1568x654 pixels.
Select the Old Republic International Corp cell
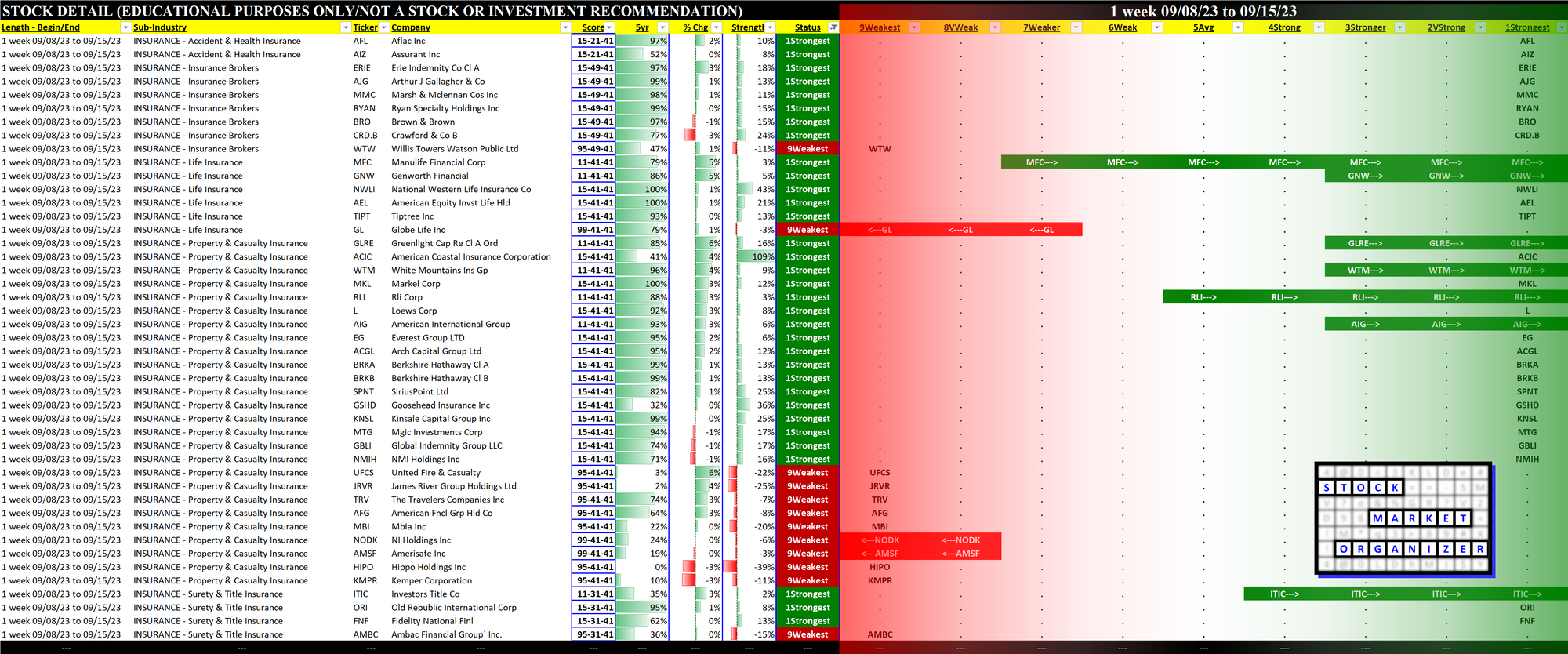(481, 608)
